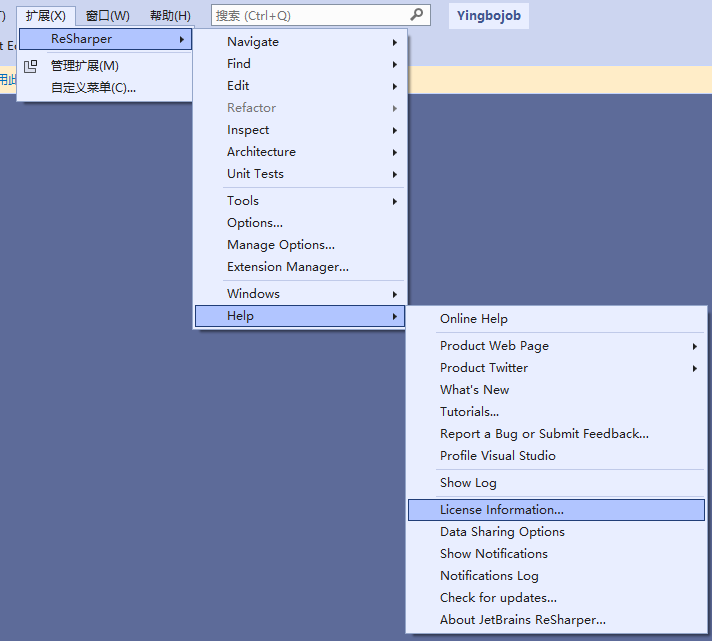Open License Information...

coord(556,510)
